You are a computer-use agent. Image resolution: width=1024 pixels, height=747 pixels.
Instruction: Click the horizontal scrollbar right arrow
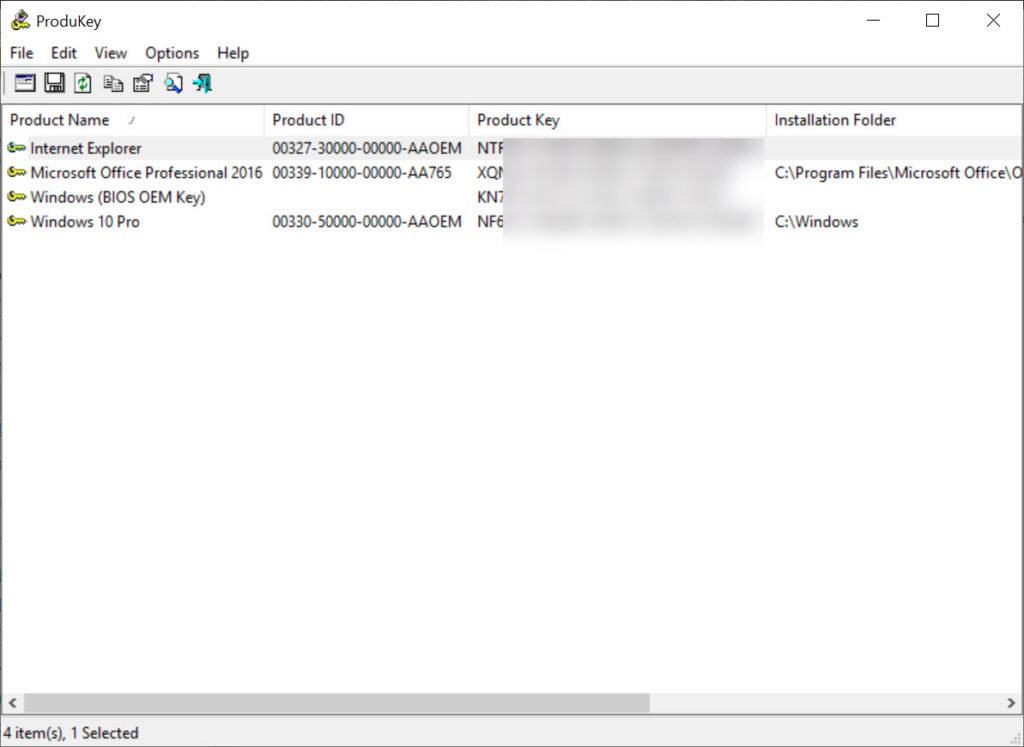point(1012,703)
